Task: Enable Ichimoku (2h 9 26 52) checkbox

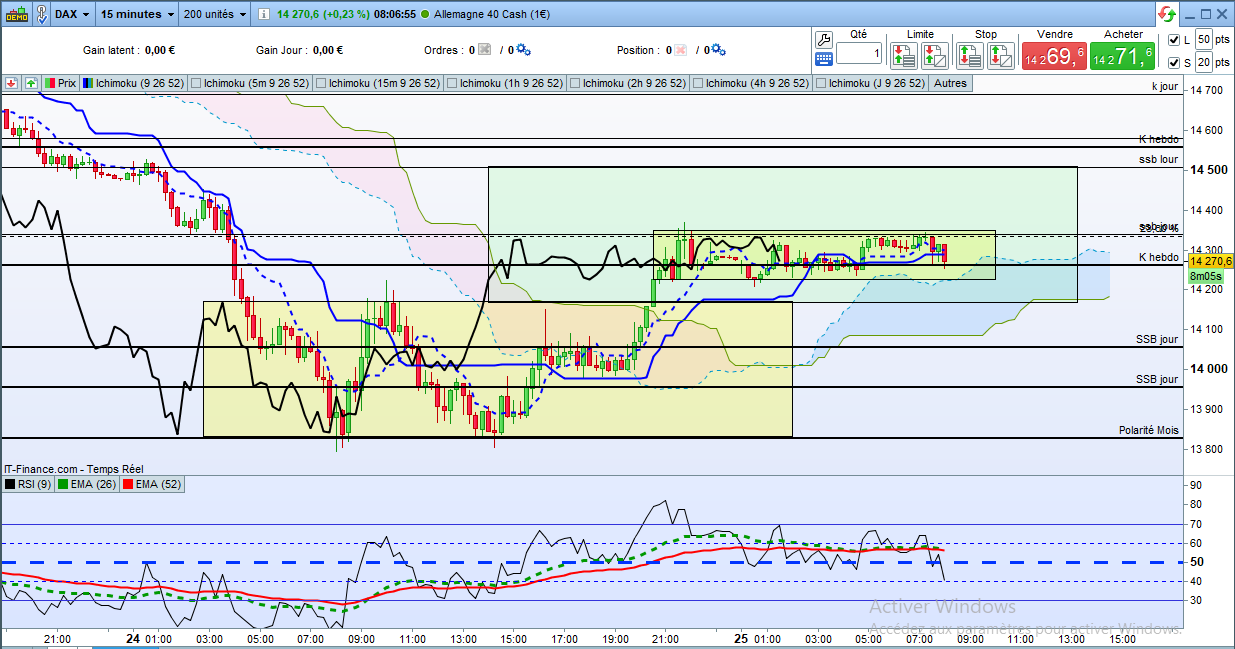Action: pos(575,83)
